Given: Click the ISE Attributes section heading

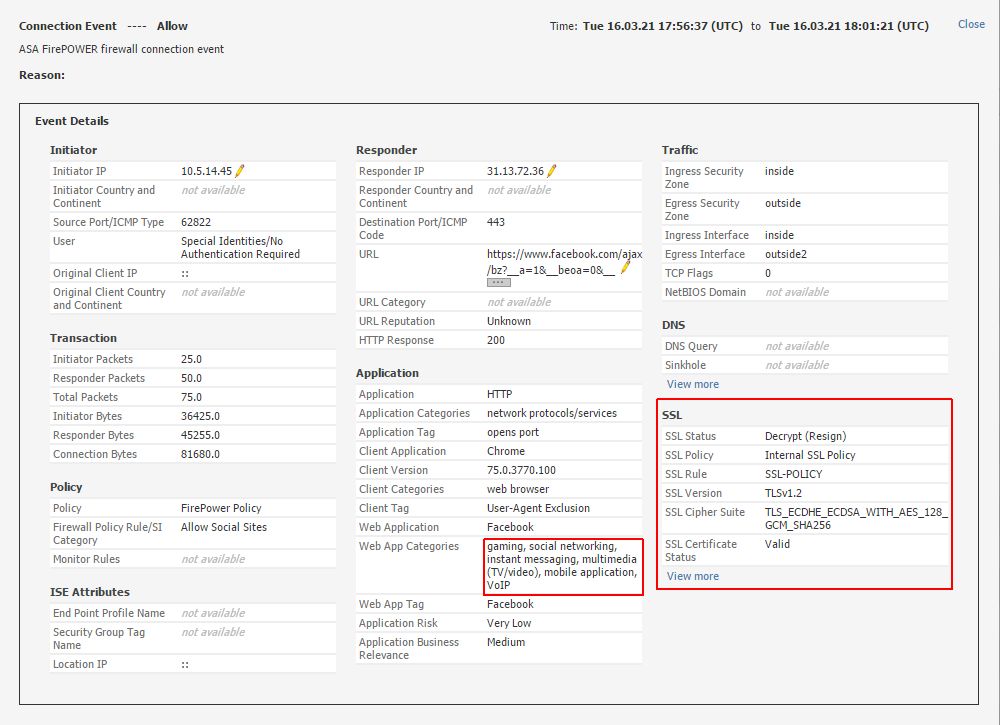Looking at the screenshot, I should point(90,592).
